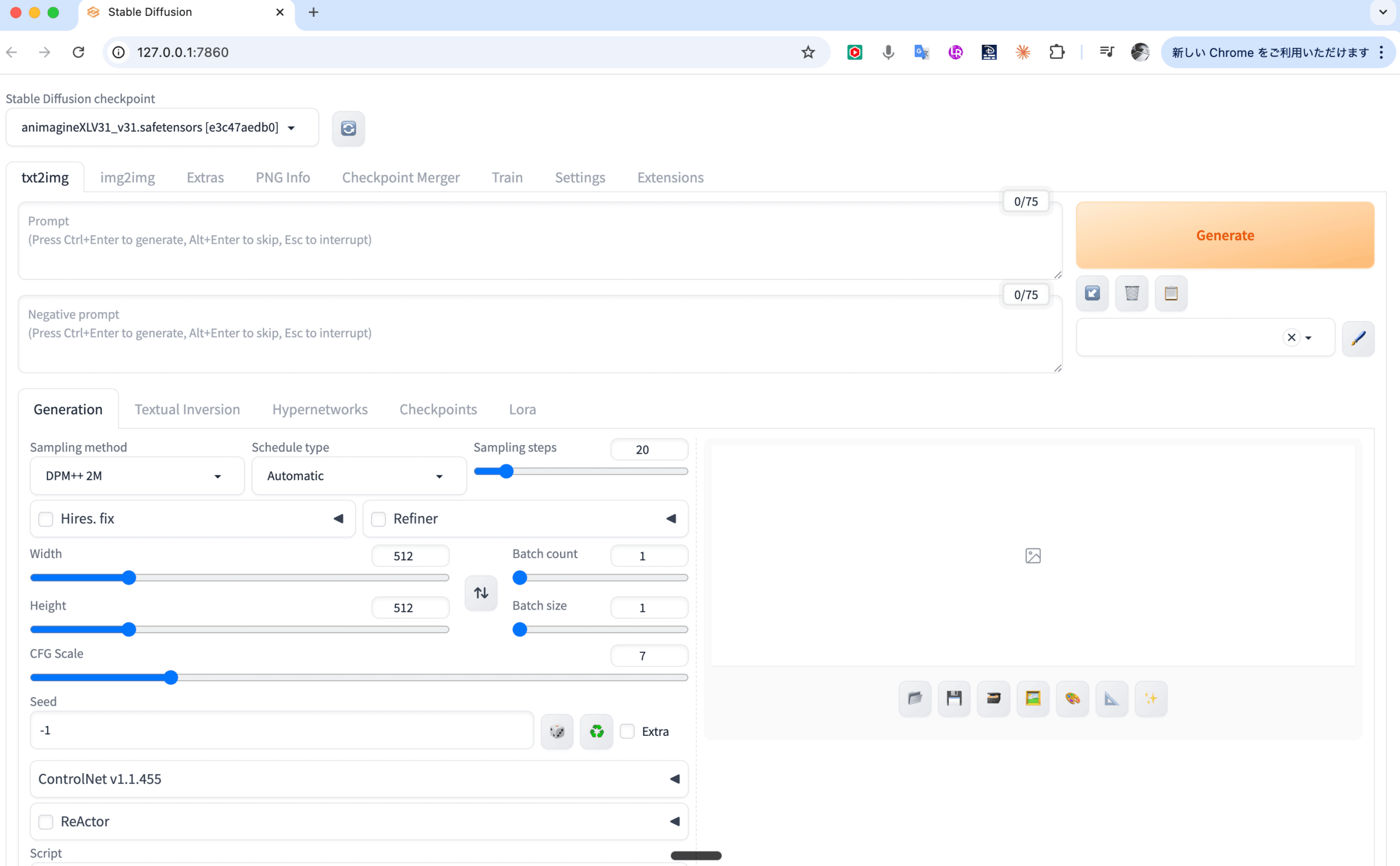This screenshot has width=1400, height=866.
Task: Expand the ControlNet v1.1.455 section
Action: point(359,779)
